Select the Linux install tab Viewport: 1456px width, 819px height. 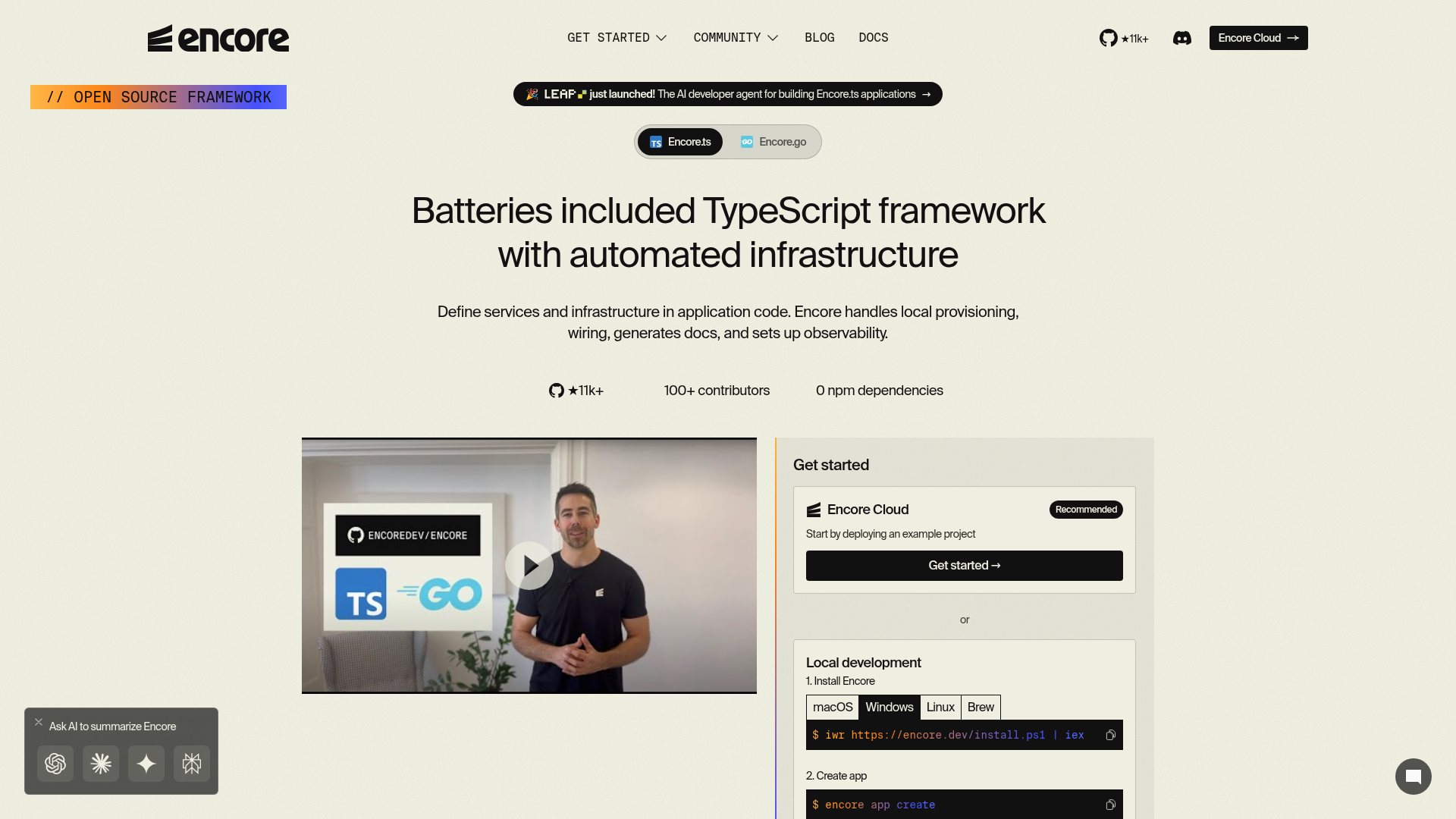[940, 707]
